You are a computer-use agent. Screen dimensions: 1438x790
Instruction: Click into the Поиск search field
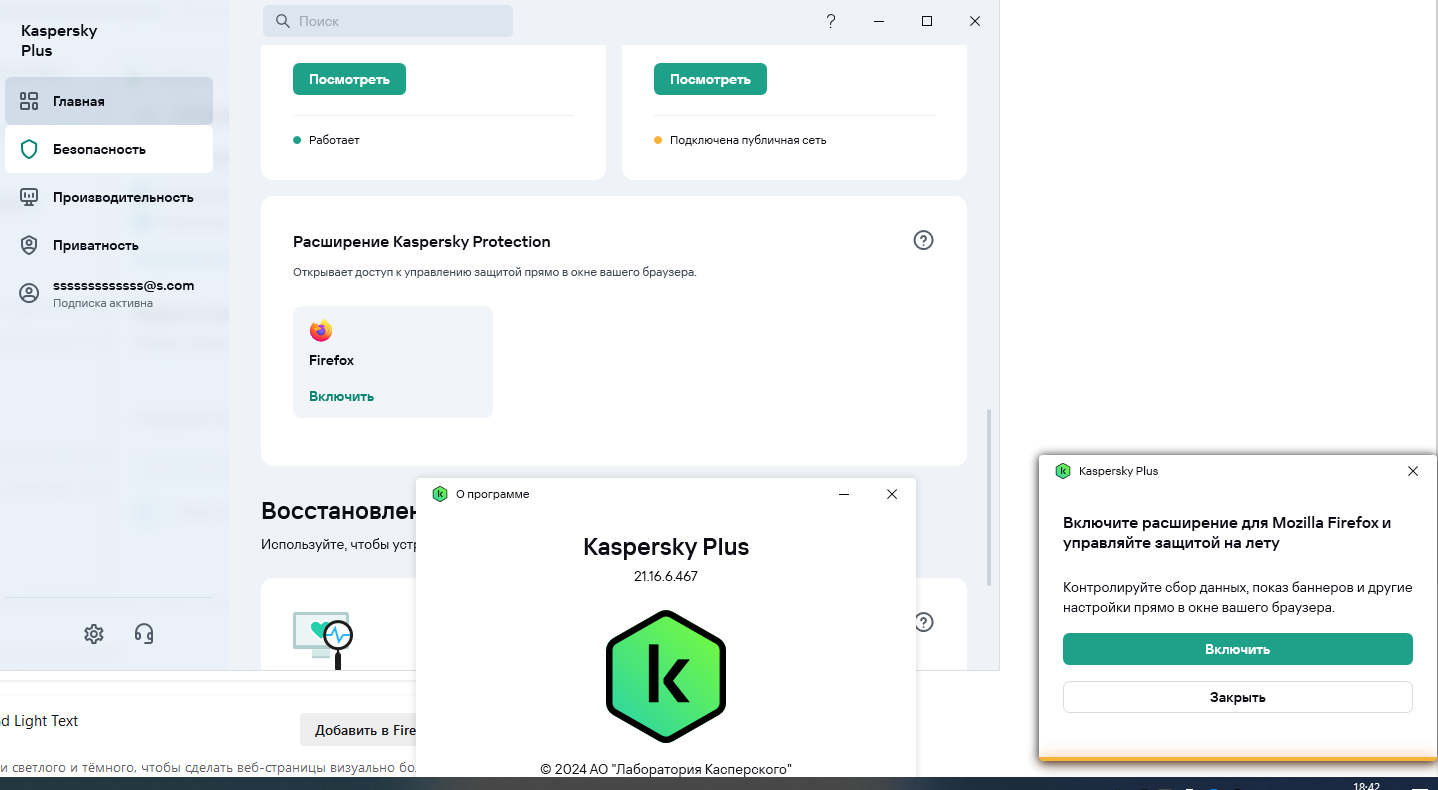[x=388, y=21]
